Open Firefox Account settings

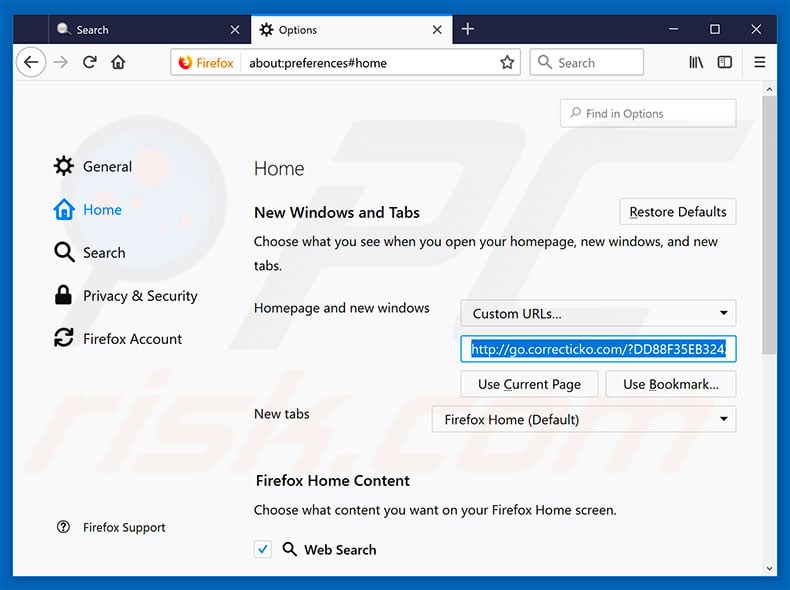point(118,339)
